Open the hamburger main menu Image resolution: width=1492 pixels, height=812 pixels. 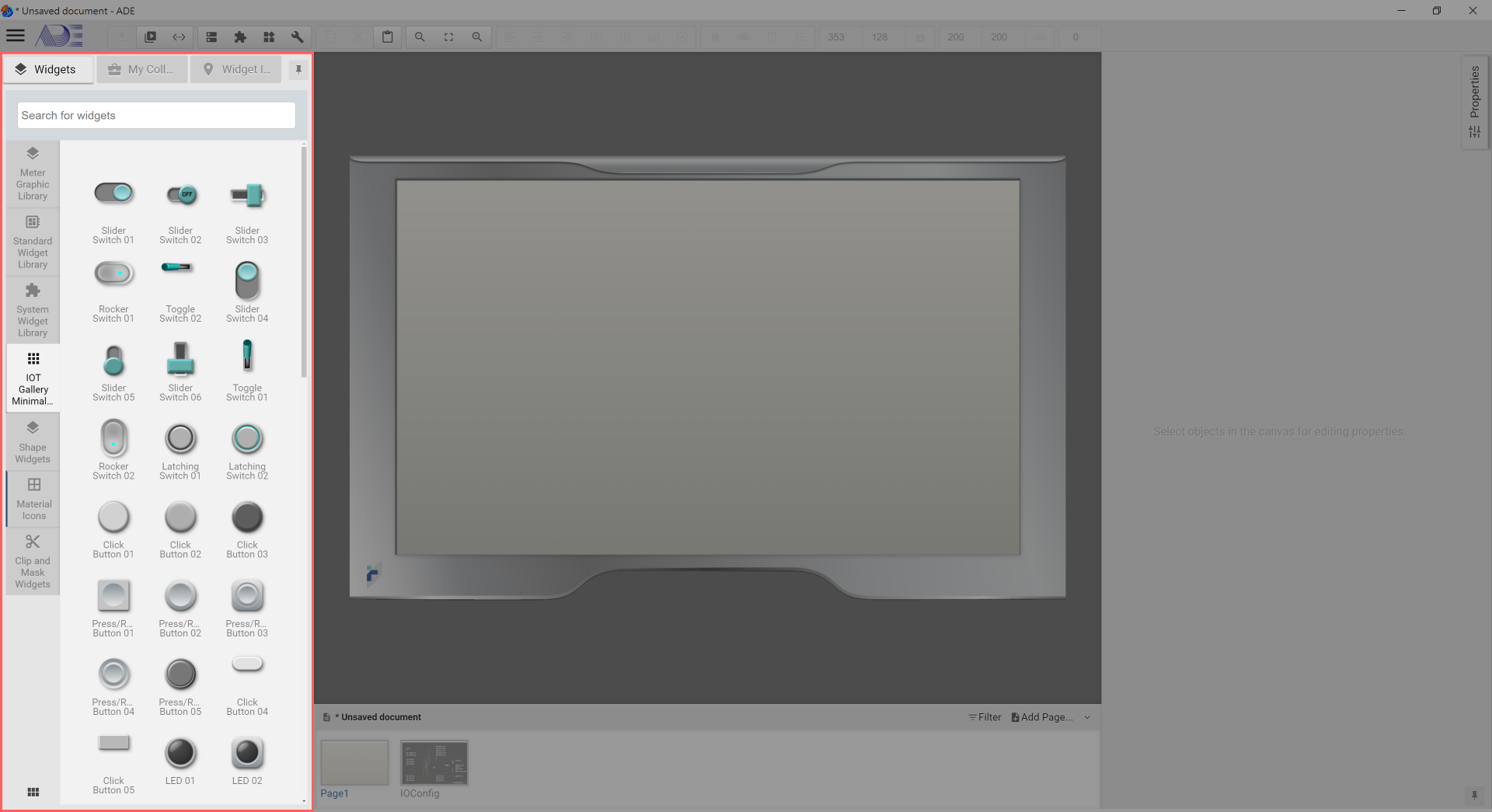(x=16, y=36)
